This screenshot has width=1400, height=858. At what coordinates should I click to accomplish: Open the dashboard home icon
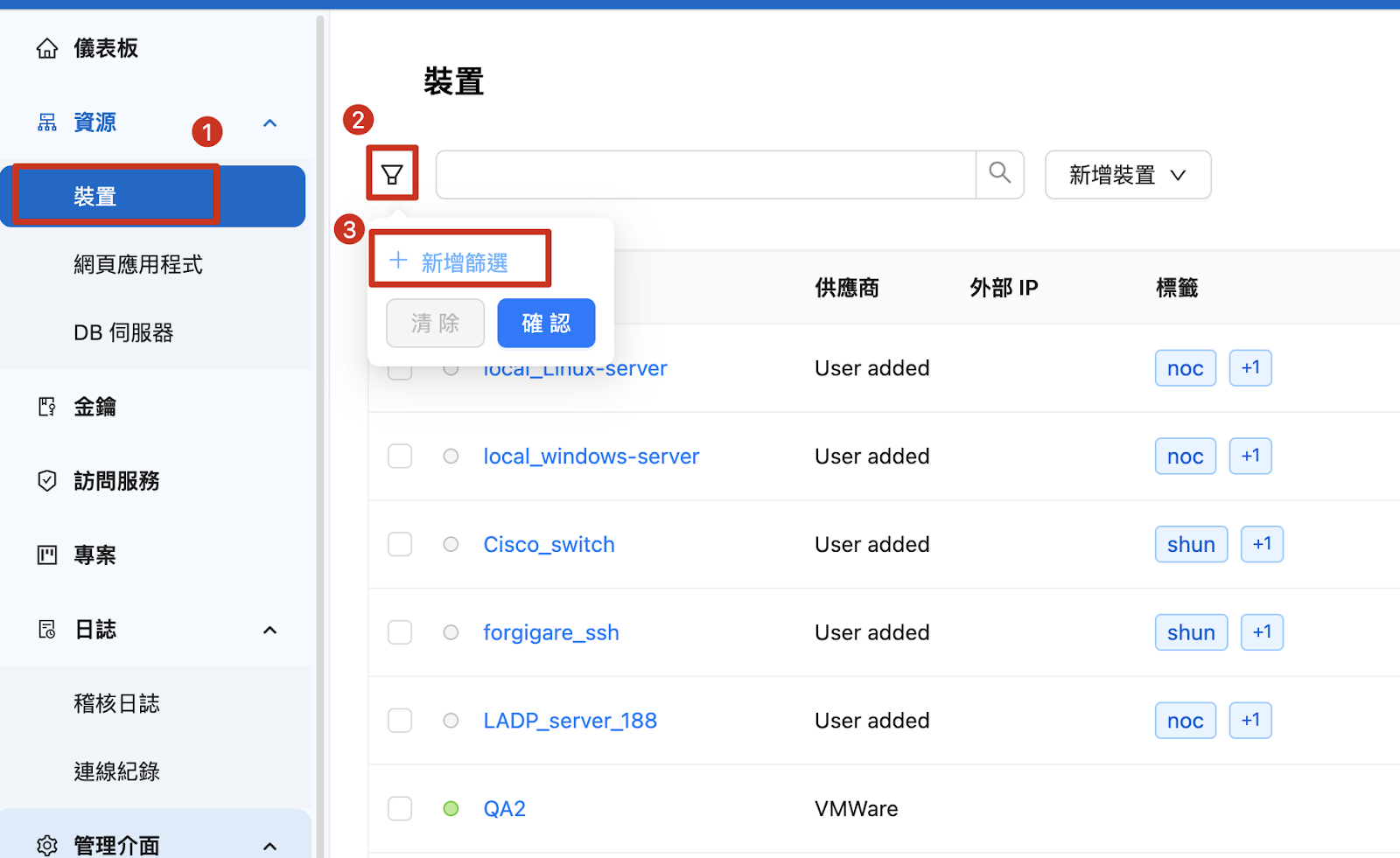tap(47, 49)
